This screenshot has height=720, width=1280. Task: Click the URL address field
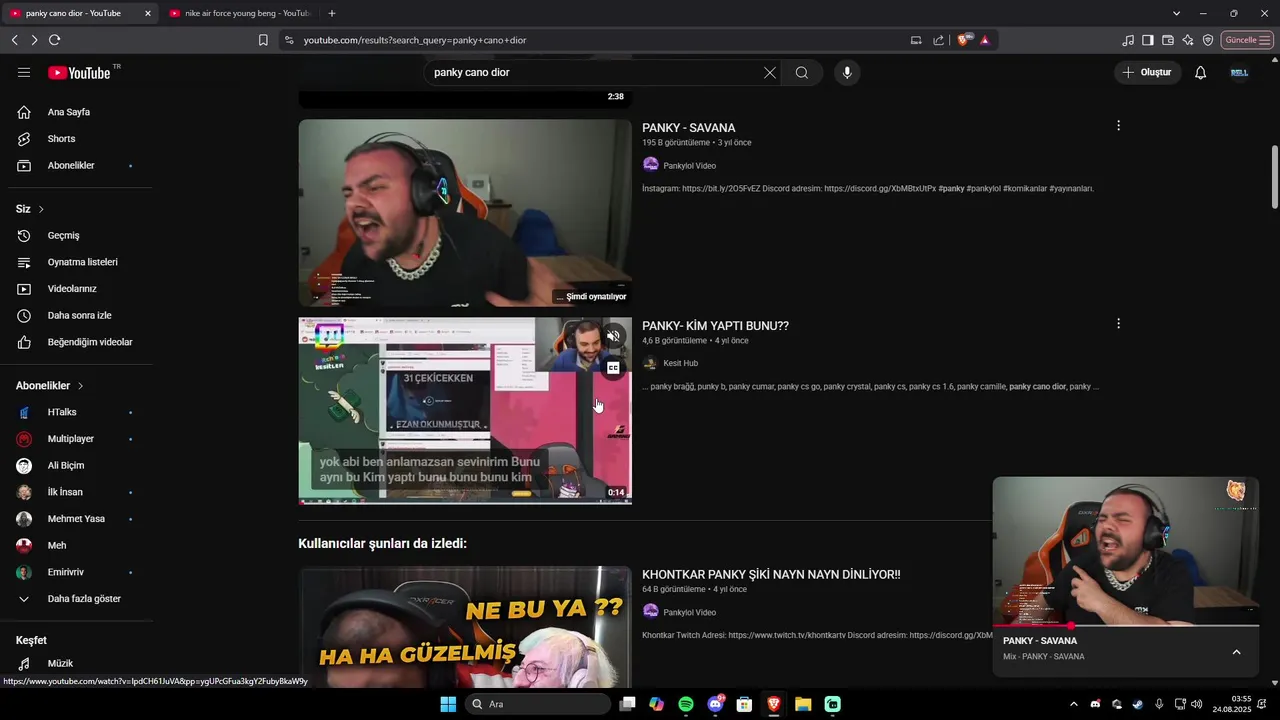(600, 40)
